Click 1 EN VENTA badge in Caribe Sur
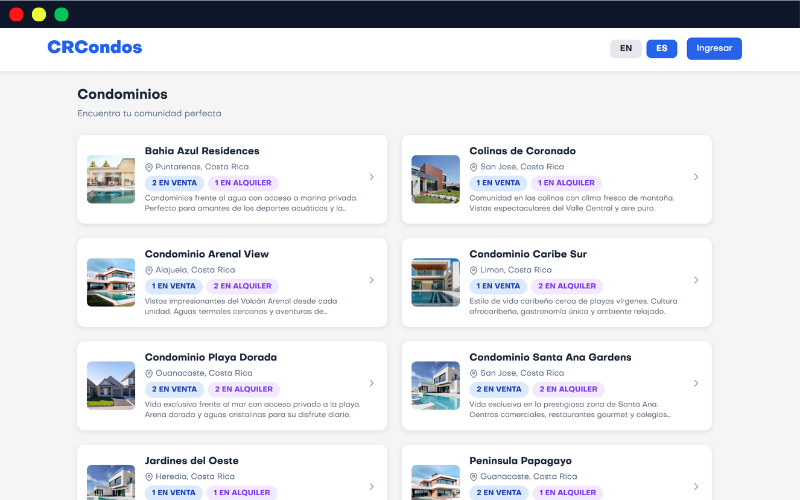Screen dimensions: 800x500 click(x=498, y=286)
